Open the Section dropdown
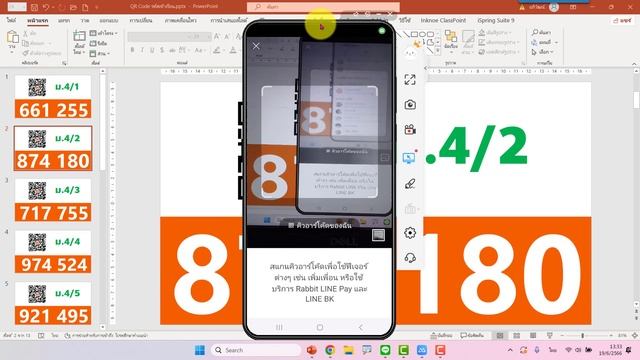The height and width of the screenshot is (360, 640). coord(100,53)
